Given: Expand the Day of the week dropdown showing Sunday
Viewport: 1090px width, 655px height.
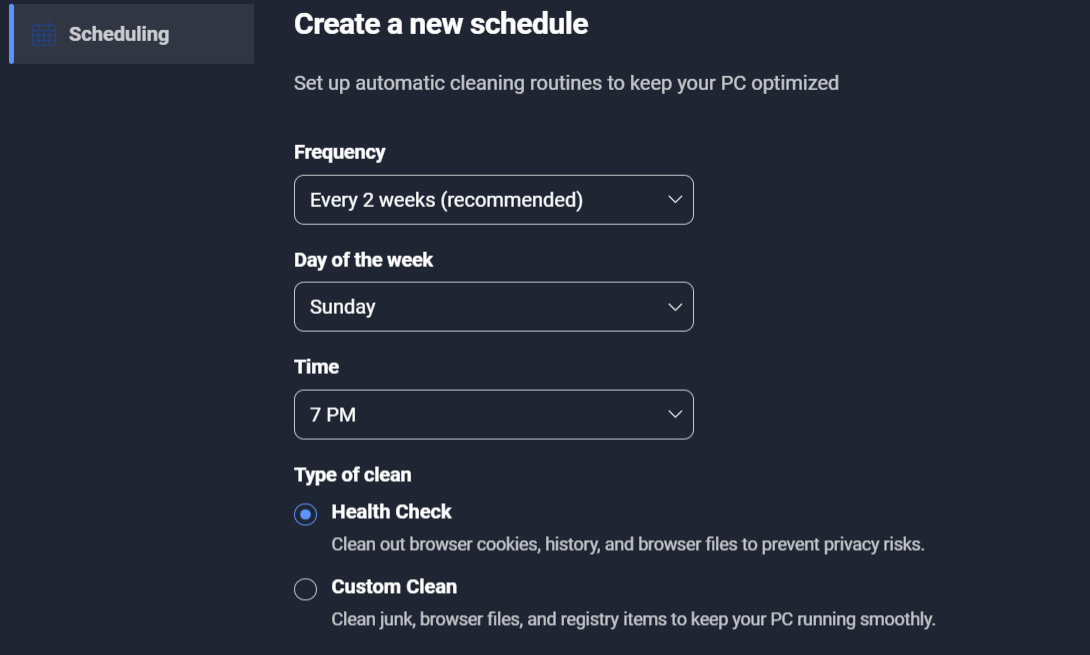Looking at the screenshot, I should point(494,307).
